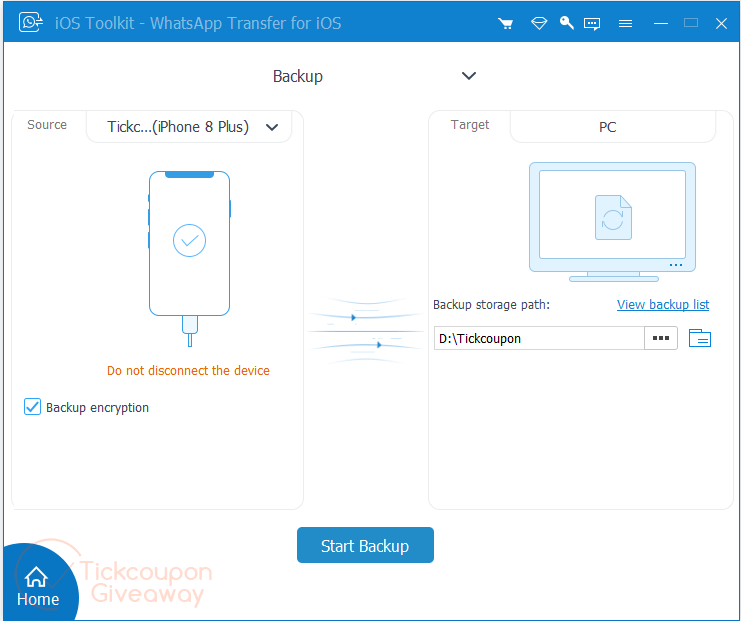741x621 pixels.
Task: Click the Source label
Action: pyautogui.click(x=47, y=125)
